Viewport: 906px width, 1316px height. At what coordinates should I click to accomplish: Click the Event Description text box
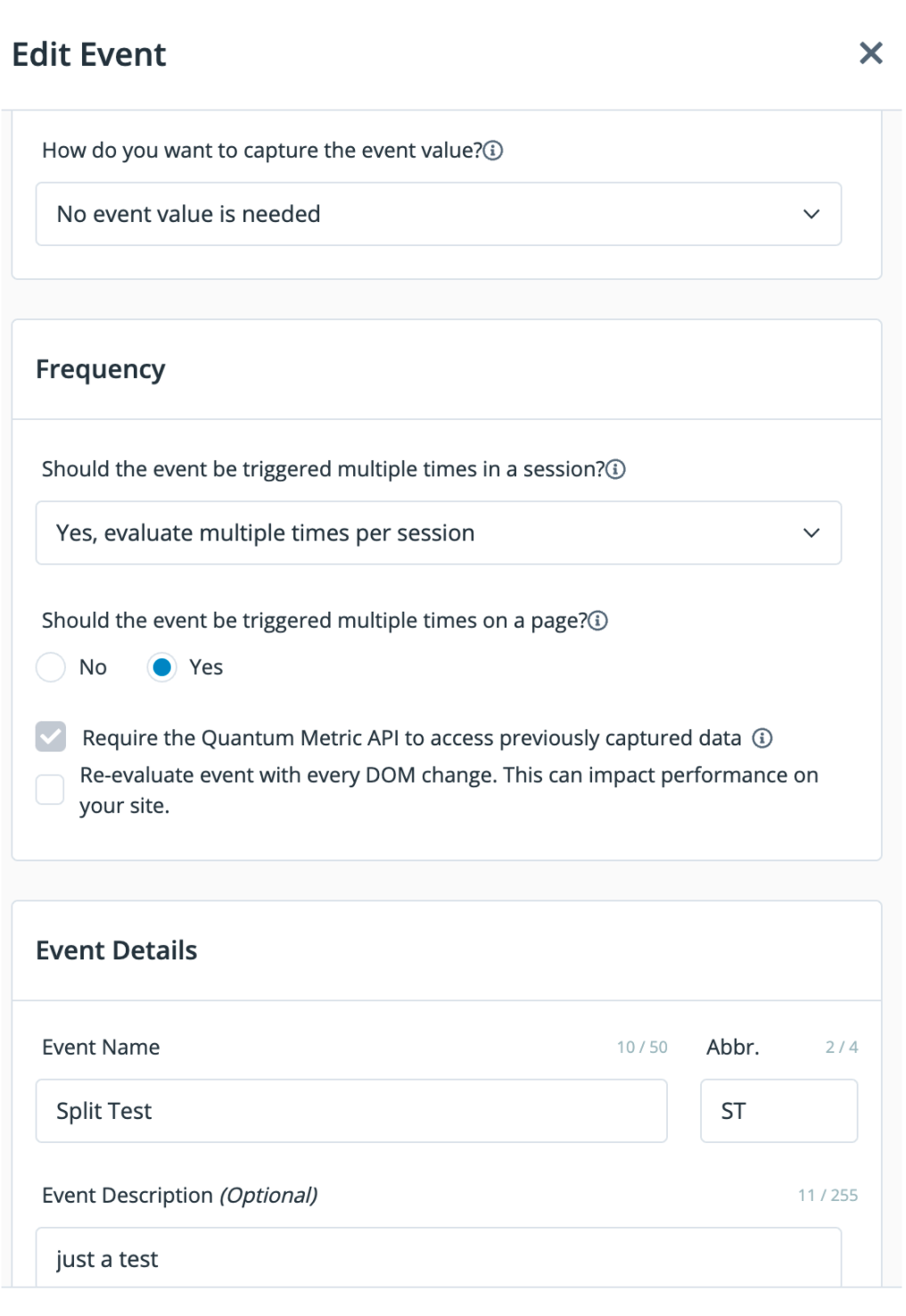[438, 1258]
